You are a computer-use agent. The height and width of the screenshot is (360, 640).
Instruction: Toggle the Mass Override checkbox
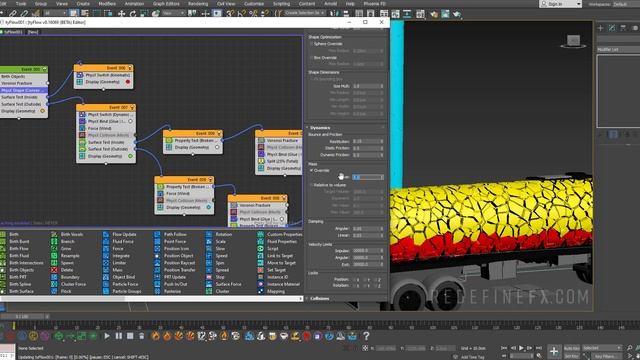click(311, 170)
